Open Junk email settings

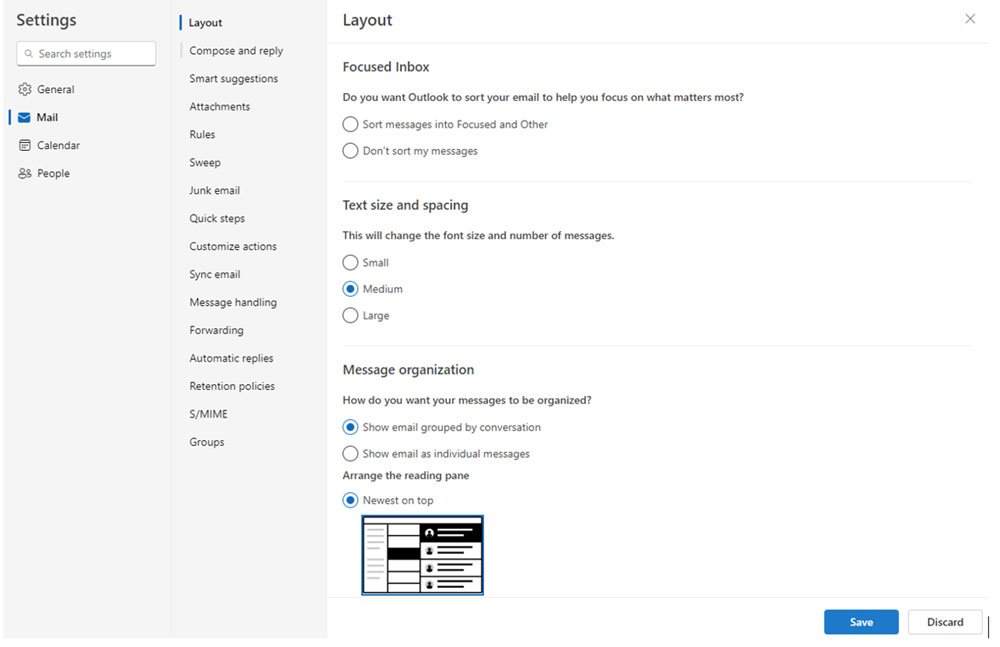click(214, 191)
